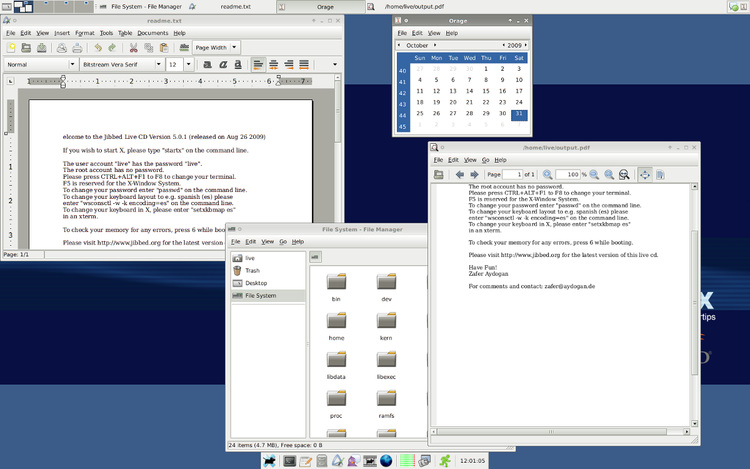Align text left
This screenshot has width=750, height=469.
coord(258,64)
